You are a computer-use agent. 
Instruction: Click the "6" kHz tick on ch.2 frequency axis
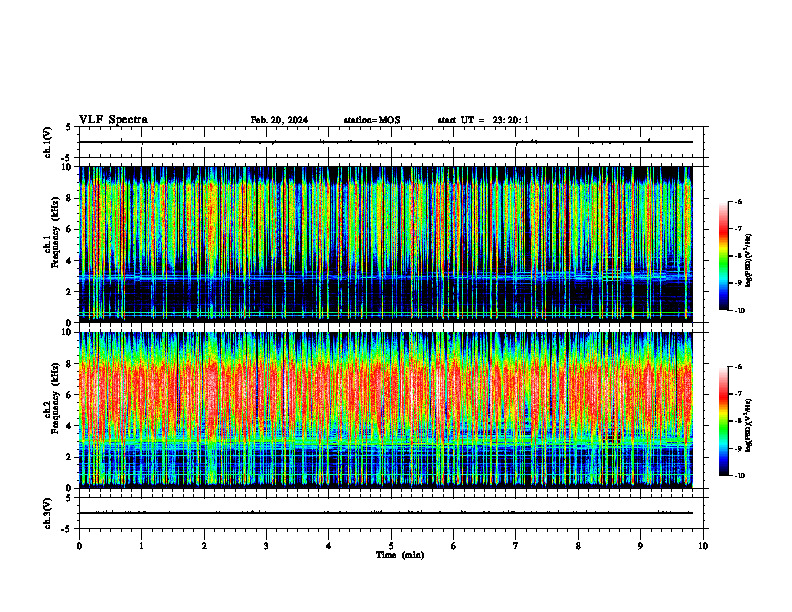coord(70,395)
